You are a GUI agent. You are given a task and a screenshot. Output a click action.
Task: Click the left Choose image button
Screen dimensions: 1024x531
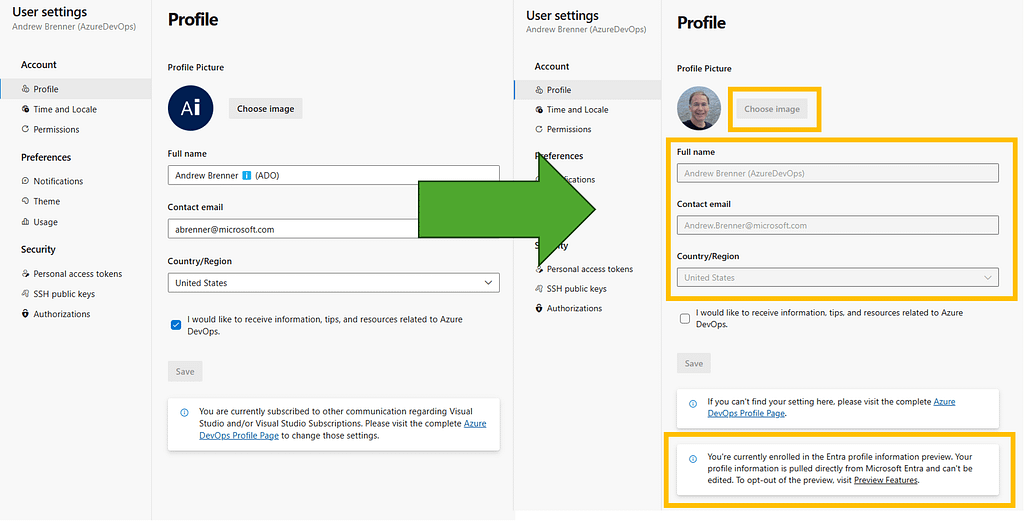pyautogui.click(x=265, y=108)
